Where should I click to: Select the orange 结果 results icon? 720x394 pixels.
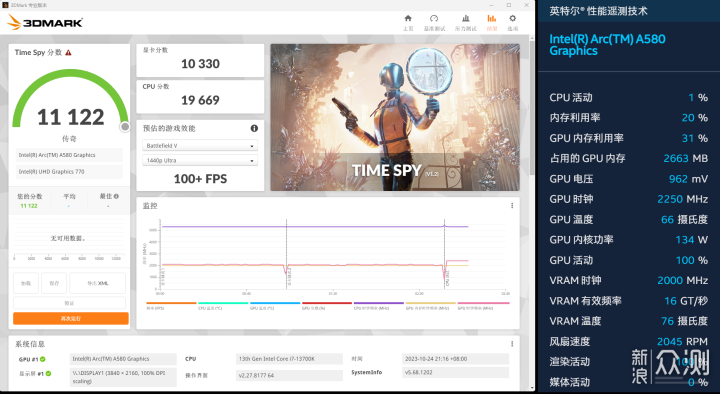tap(492, 18)
